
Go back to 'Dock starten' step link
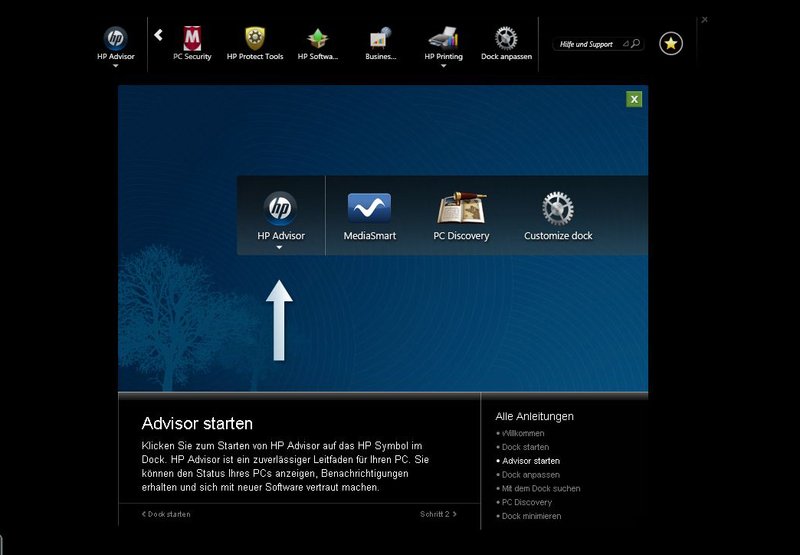pyautogui.click(x=166, y=514)
